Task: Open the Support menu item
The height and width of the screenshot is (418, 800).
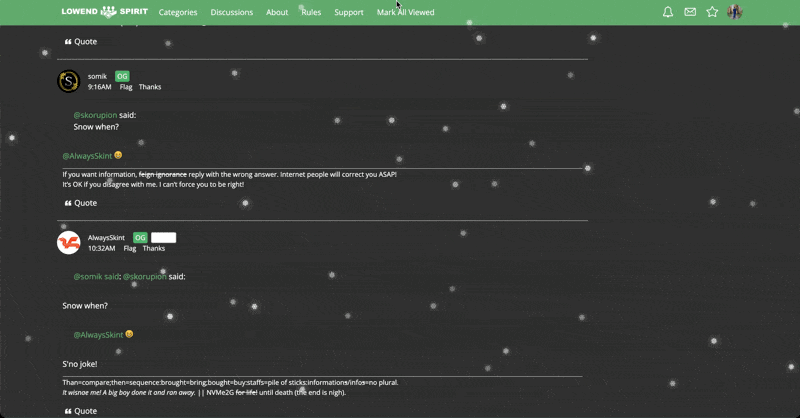Action: [x=349, y=13]
